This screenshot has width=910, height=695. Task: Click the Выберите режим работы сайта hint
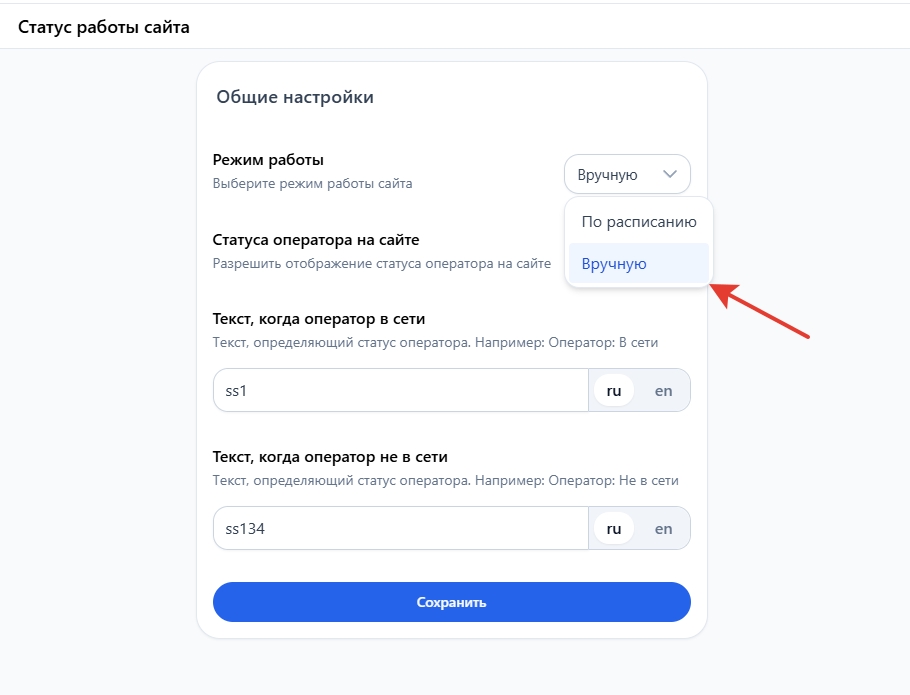[312, 184]
